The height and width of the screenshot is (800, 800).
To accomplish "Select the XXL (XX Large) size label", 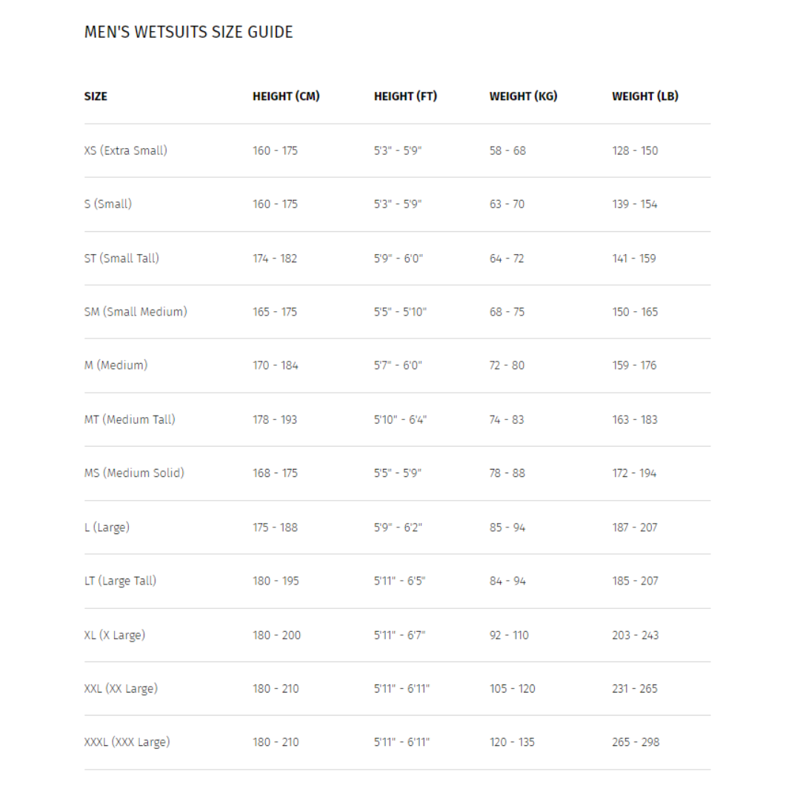I will (121, 689).
